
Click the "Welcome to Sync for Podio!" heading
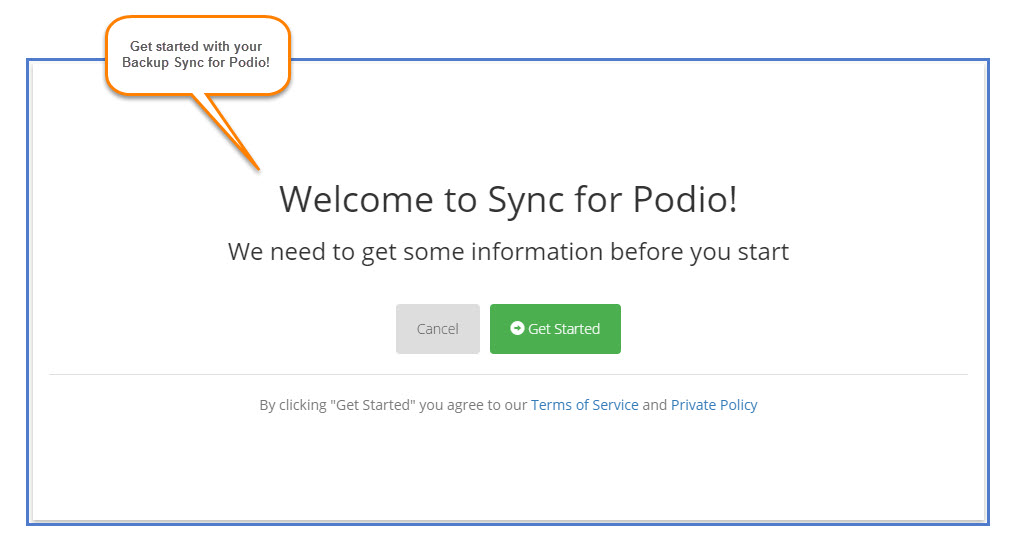click(508, 199)
